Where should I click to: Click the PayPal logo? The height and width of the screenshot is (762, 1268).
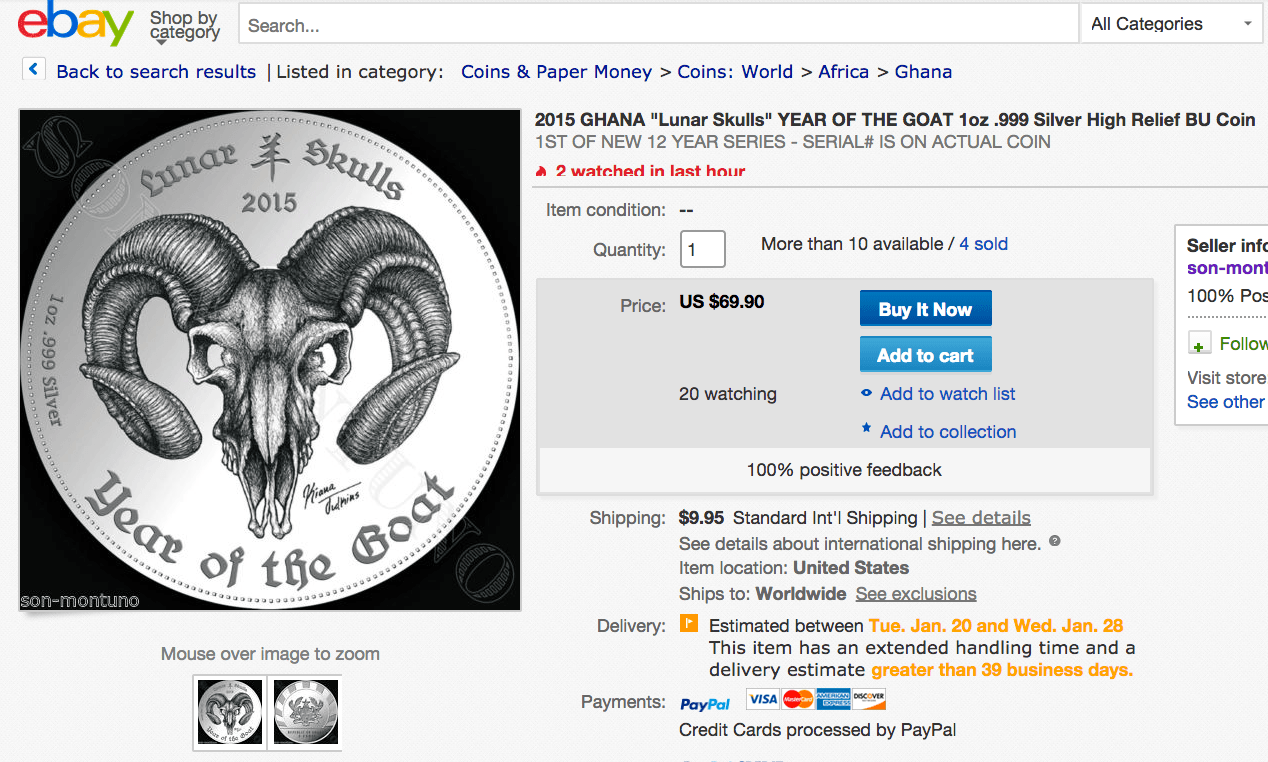[x=705, y=703]
